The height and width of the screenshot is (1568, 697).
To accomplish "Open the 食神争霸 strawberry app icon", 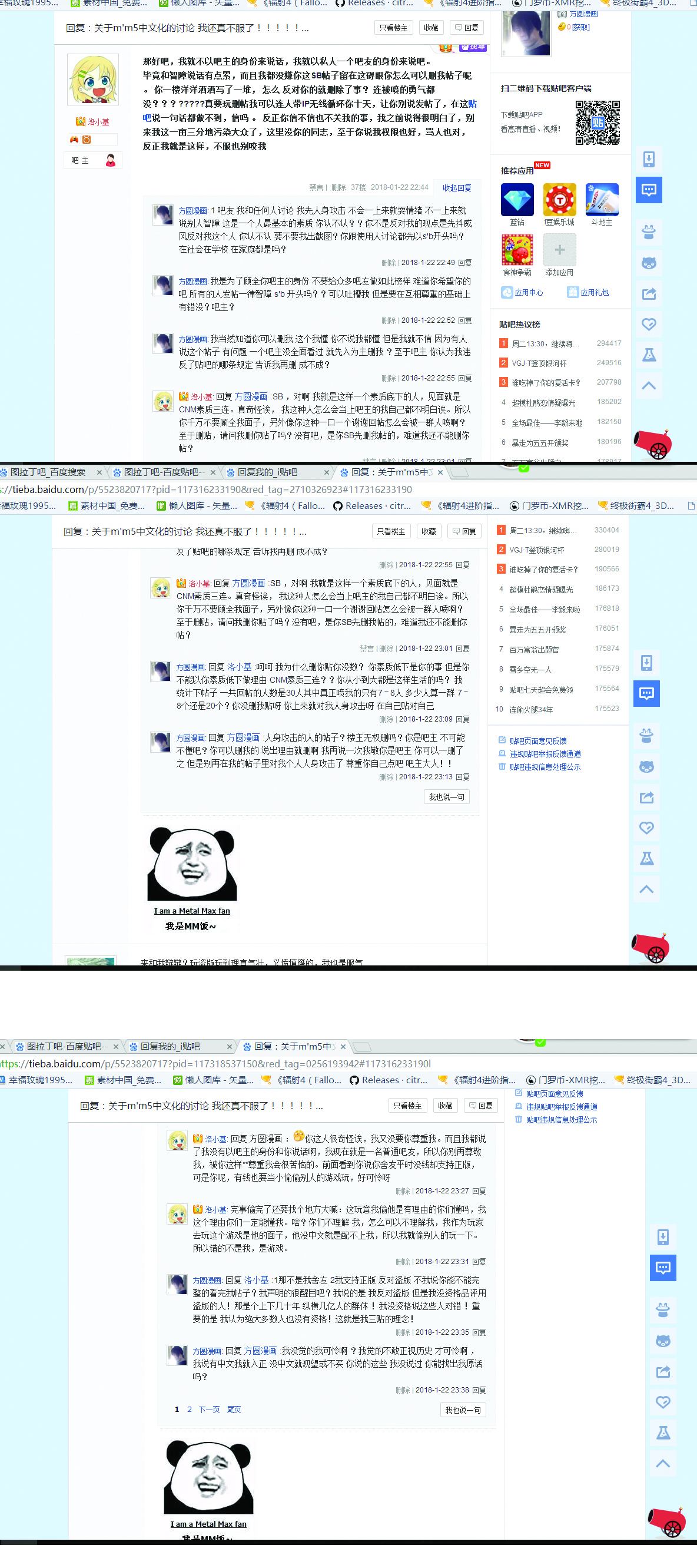I will click(517, 250).
